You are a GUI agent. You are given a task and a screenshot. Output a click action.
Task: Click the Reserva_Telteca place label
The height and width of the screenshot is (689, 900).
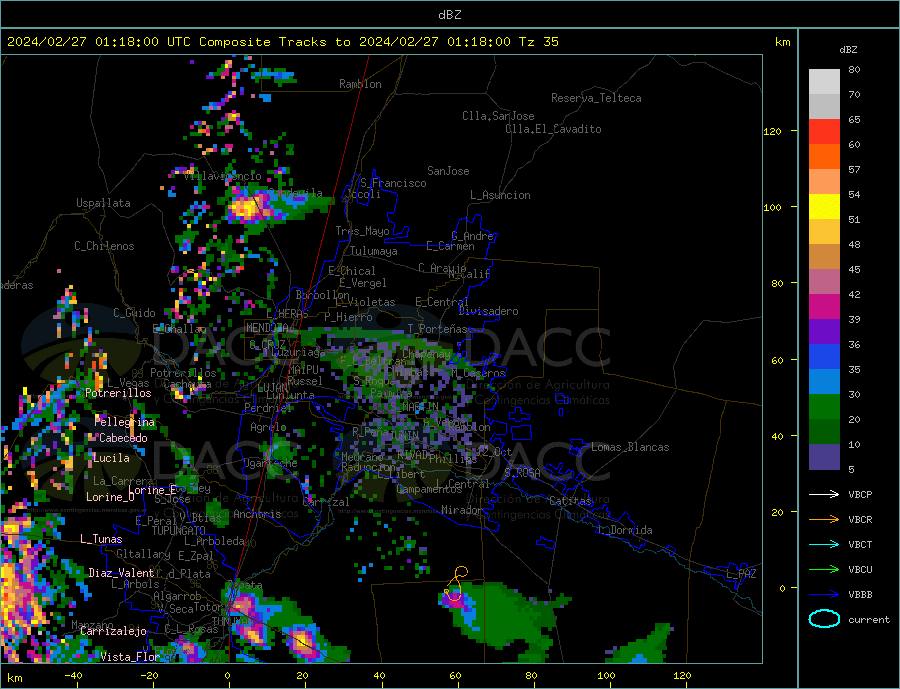[x=596, y=98]
